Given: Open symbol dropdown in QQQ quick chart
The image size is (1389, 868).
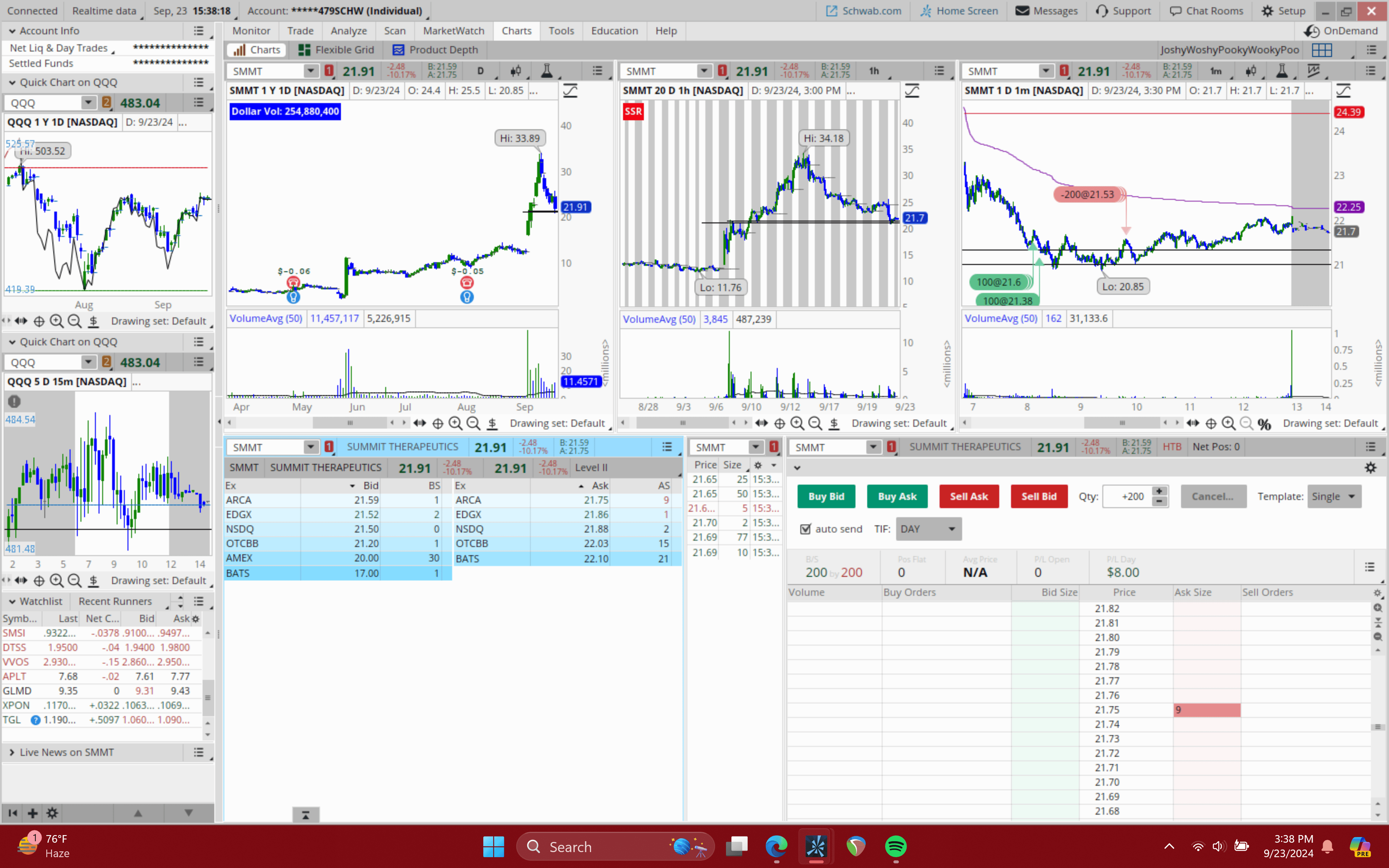Looking at the screenshot, I should [88, 103].
